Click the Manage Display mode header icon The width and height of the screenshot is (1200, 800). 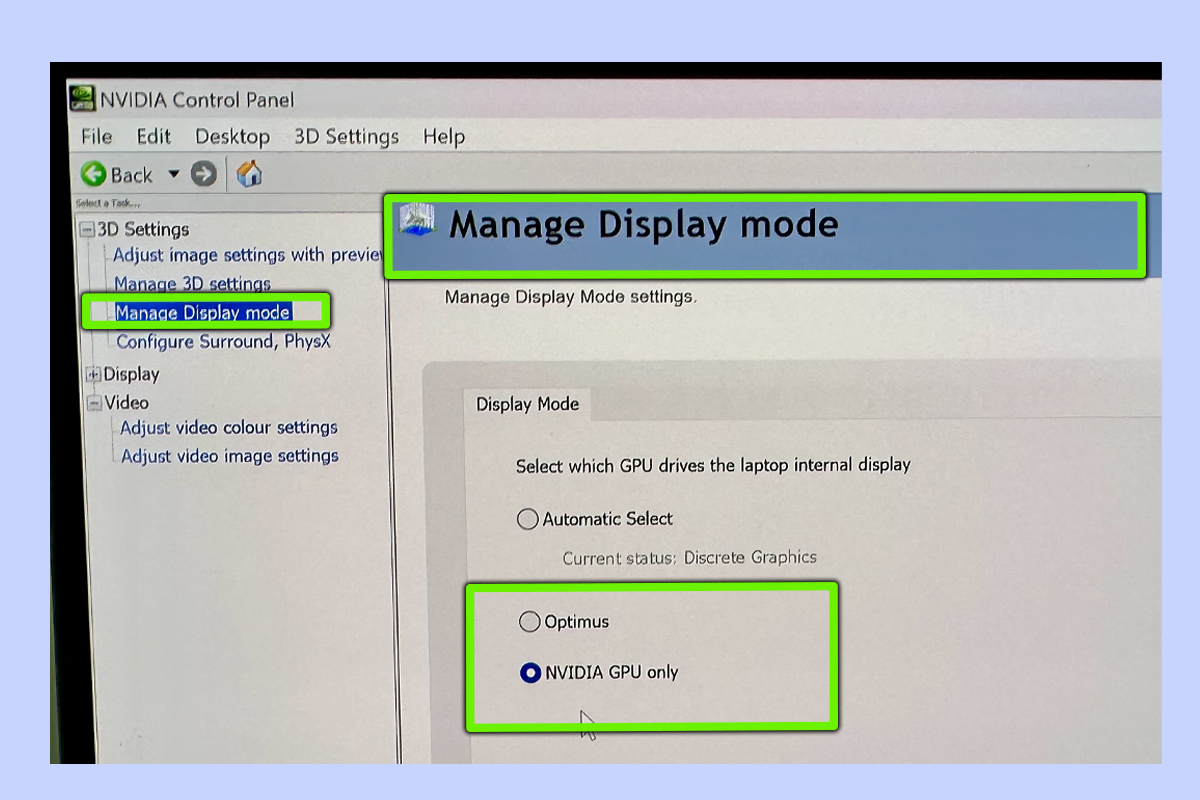click(x=417, y=220)
